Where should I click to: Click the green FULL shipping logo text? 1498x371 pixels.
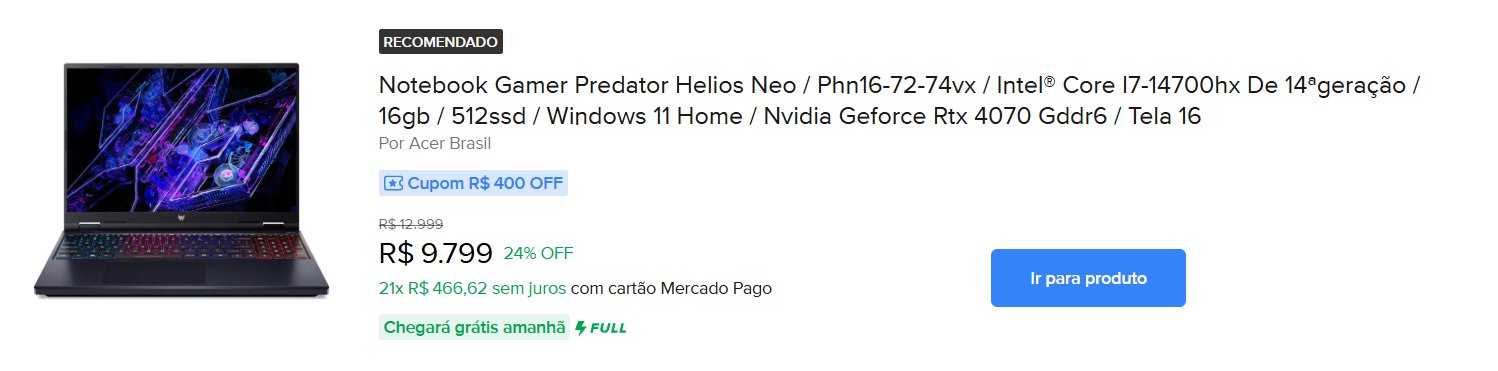[608, 328]
